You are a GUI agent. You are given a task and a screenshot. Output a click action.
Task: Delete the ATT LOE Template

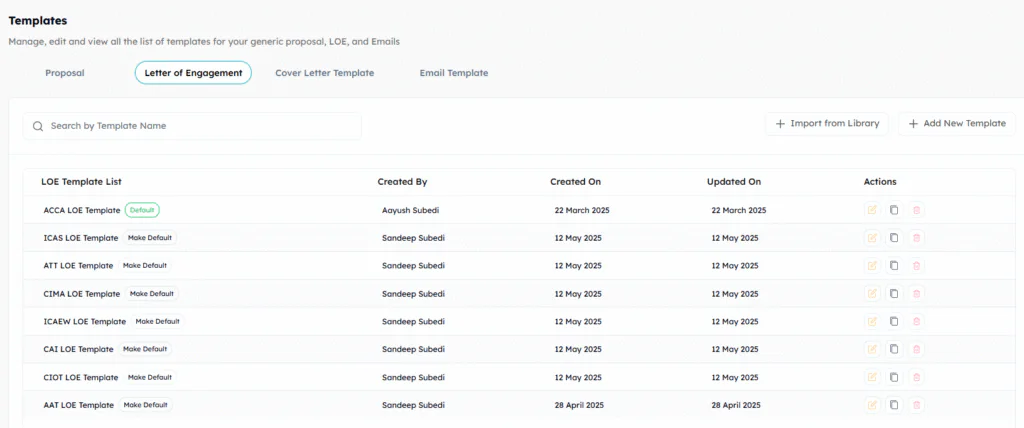pyautogui.click(x=917, y=266)
